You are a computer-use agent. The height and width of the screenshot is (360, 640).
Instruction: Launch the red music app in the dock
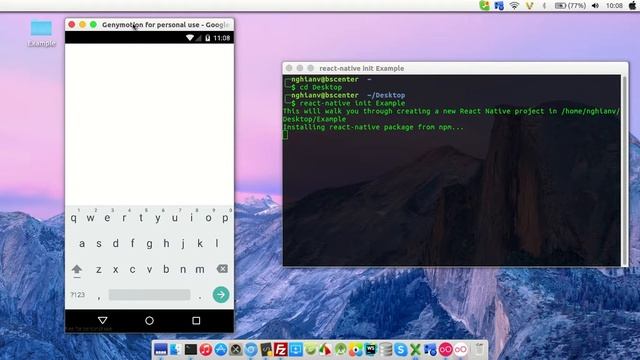pos(206,349)
